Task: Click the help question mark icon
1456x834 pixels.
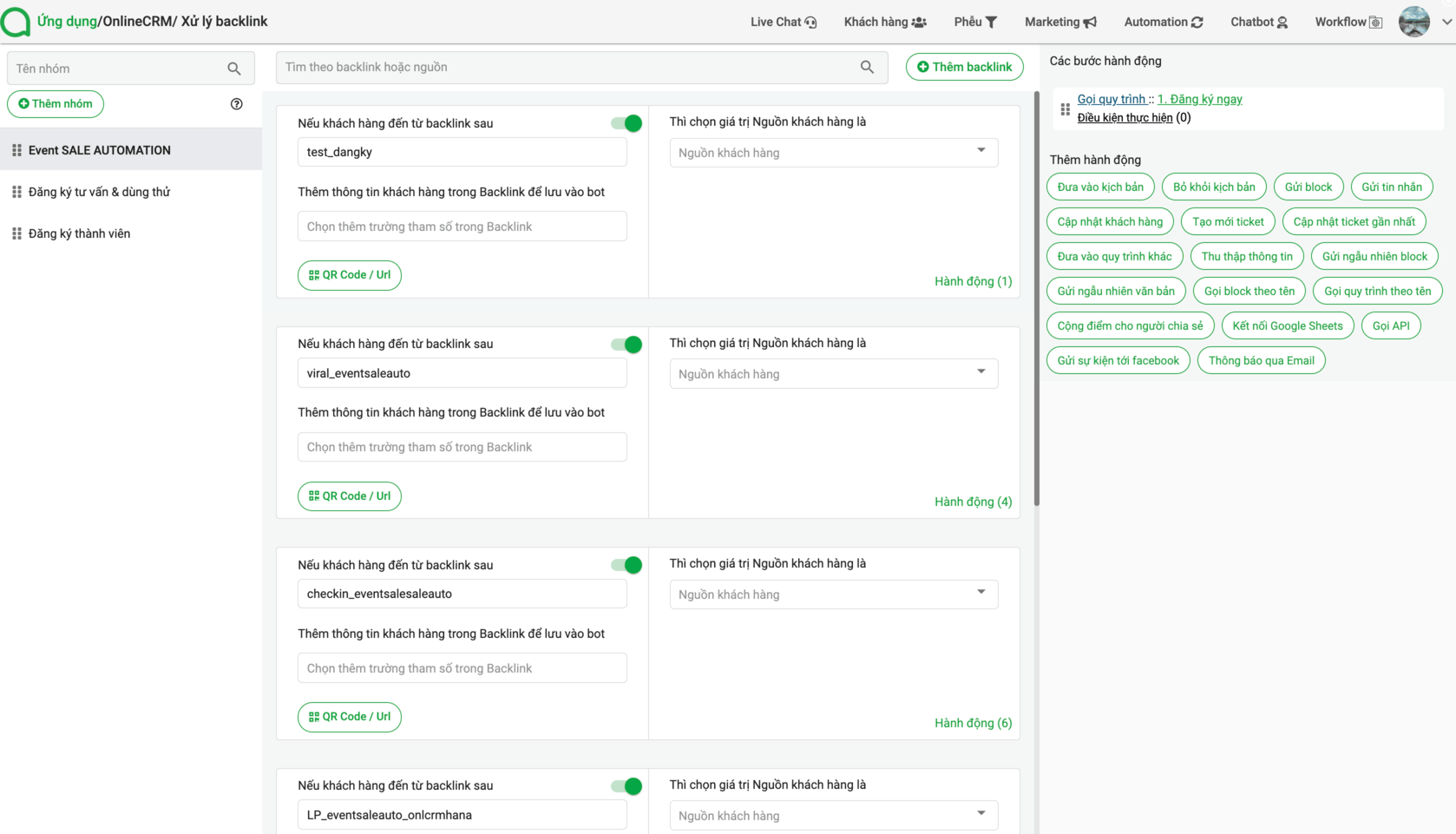Action: [236, 104]
